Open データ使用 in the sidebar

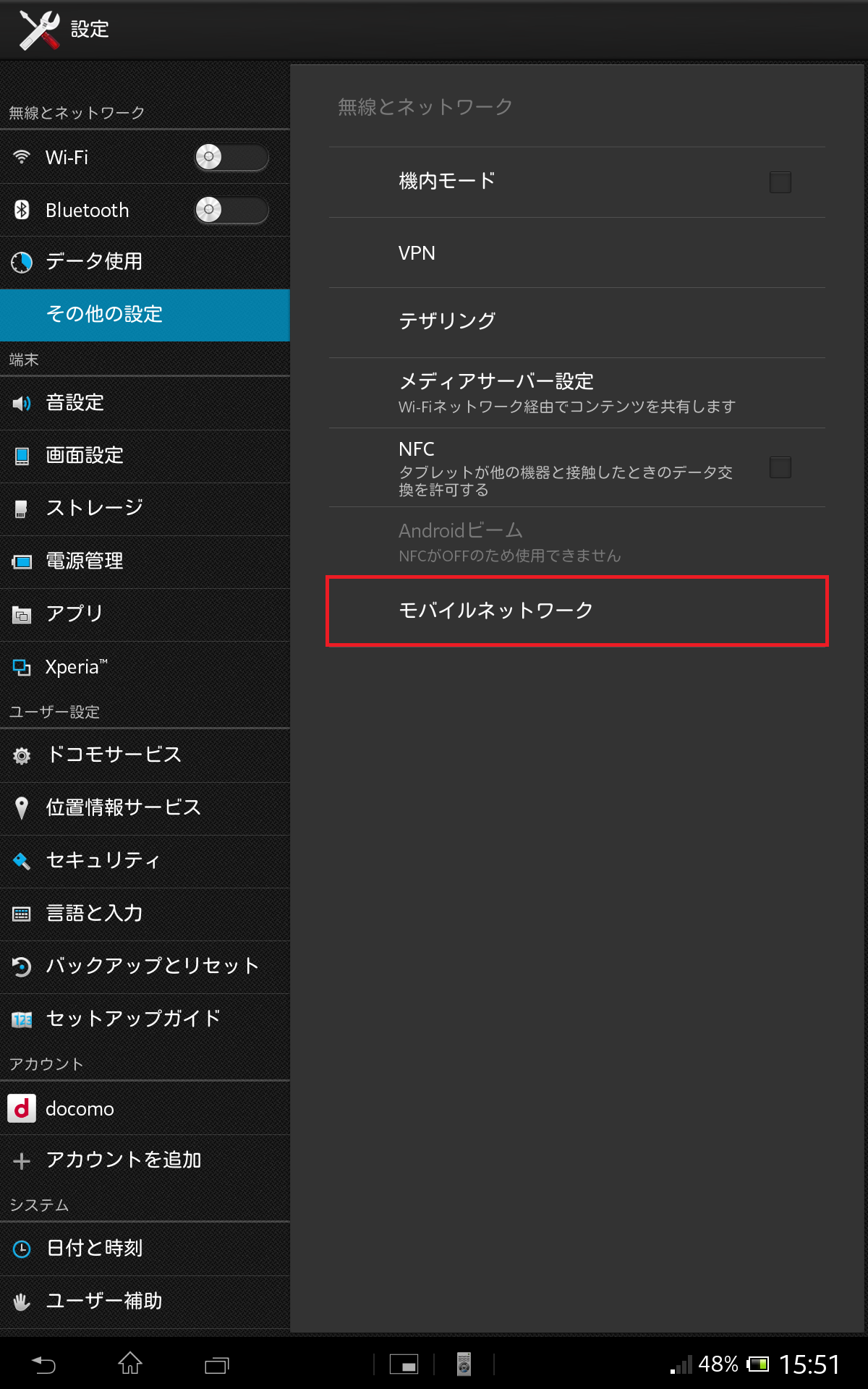pos(145,262)
